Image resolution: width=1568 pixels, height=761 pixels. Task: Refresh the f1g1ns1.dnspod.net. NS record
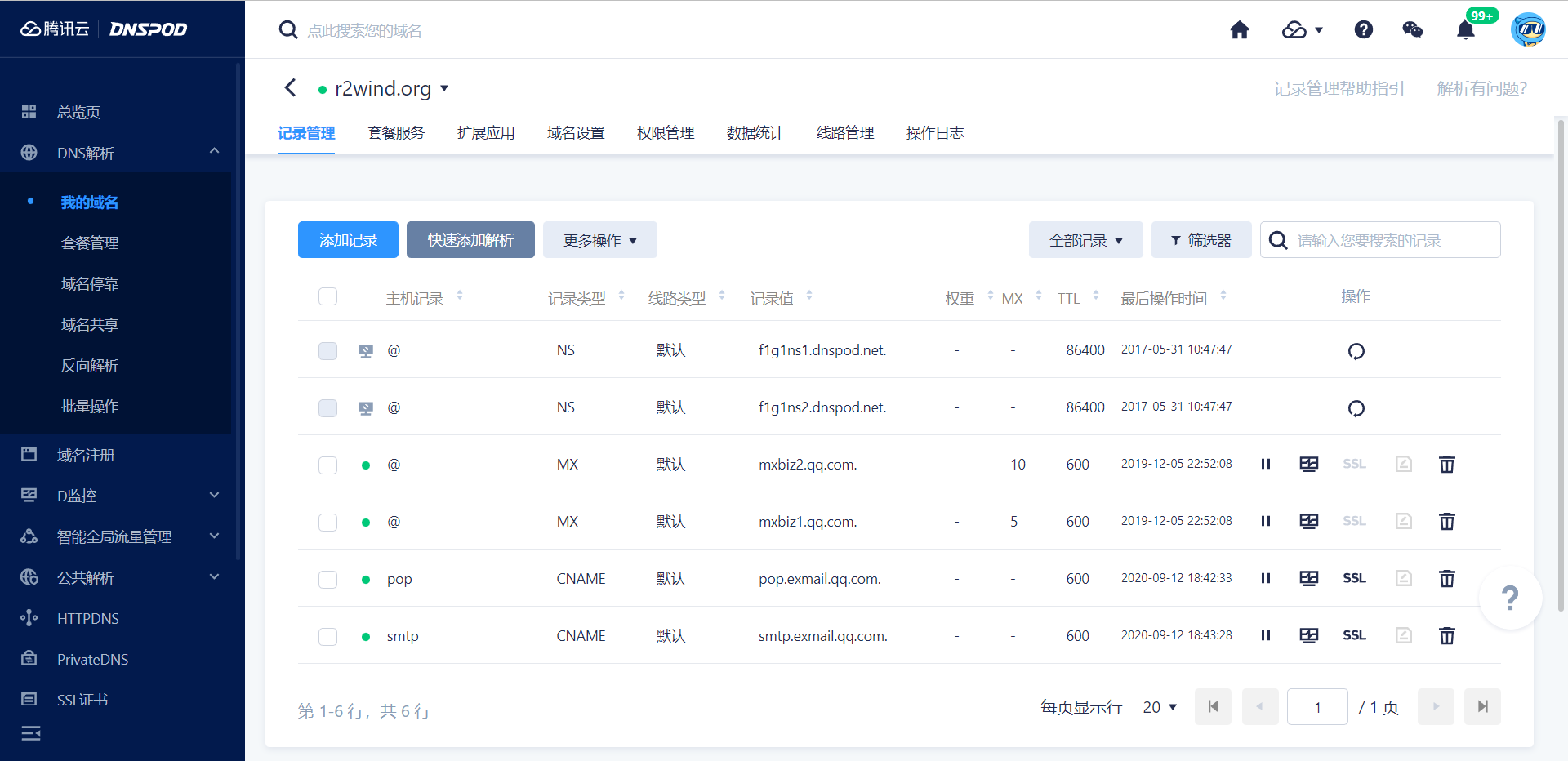(1356, 351)
